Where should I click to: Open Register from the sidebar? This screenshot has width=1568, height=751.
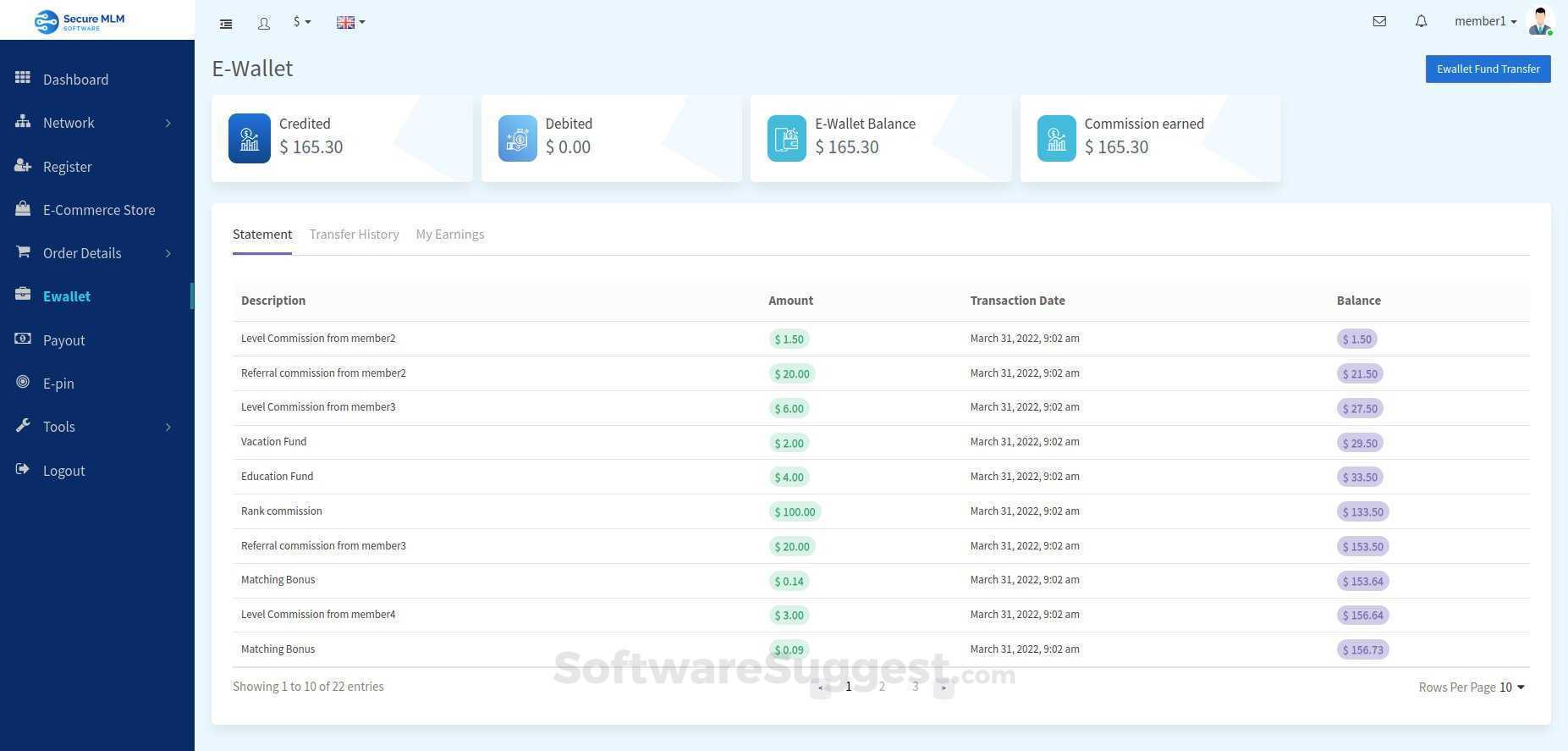click(68, 167)
